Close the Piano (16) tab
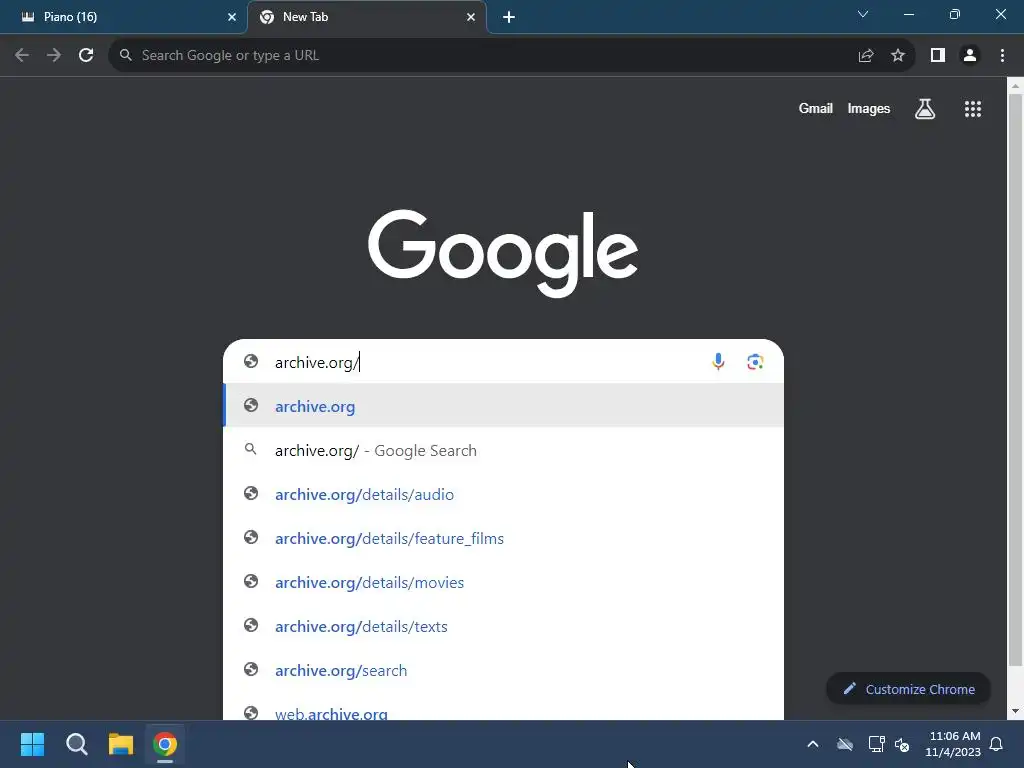 coord(232,17)
